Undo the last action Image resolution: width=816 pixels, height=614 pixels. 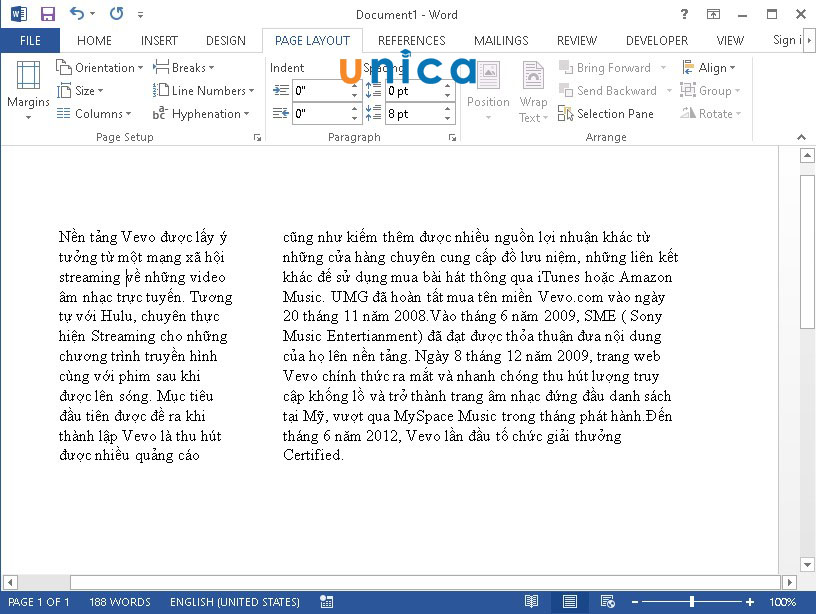77,14
